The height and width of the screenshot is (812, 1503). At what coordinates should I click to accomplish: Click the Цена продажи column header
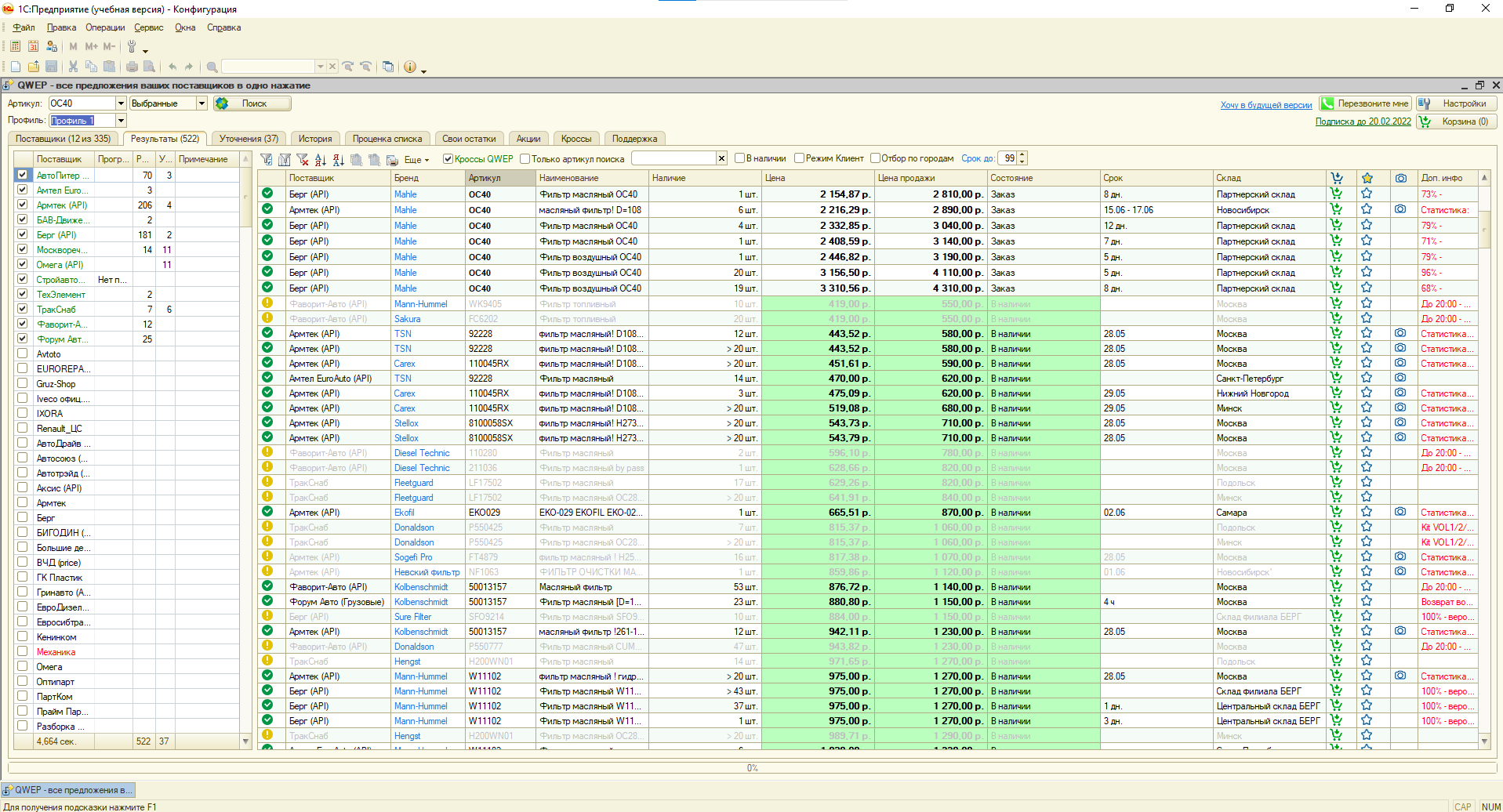(x=931, y=178)
